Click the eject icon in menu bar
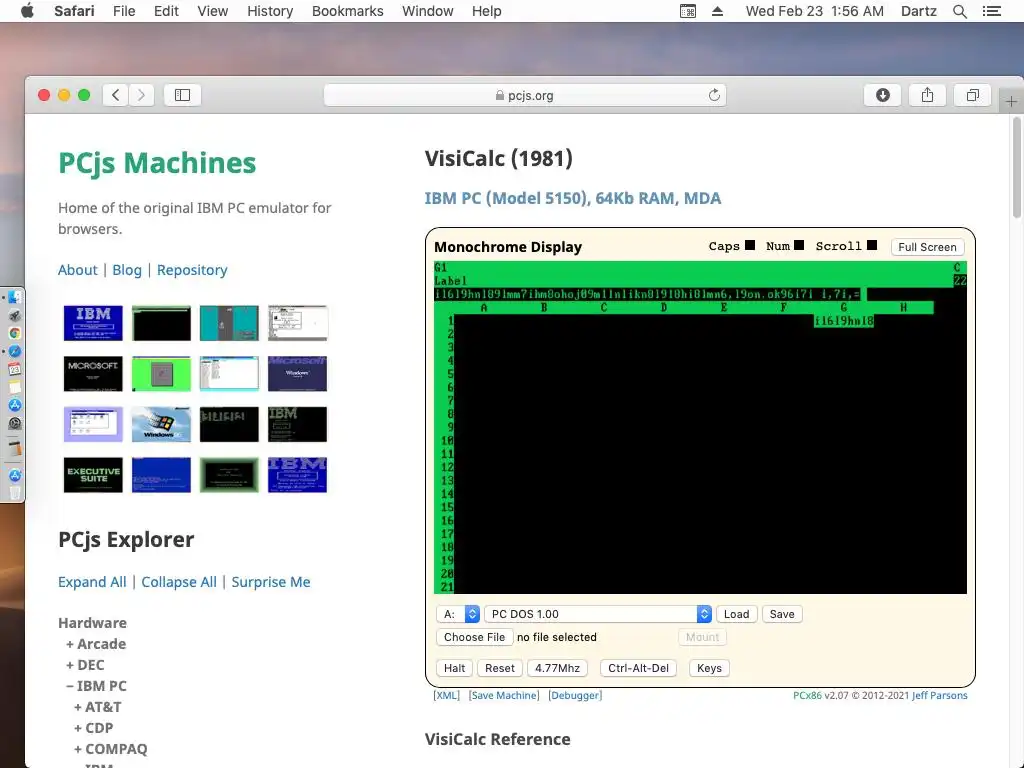Image resolution: width=1024 pixels, height=768 pixels. coord(717,11)
